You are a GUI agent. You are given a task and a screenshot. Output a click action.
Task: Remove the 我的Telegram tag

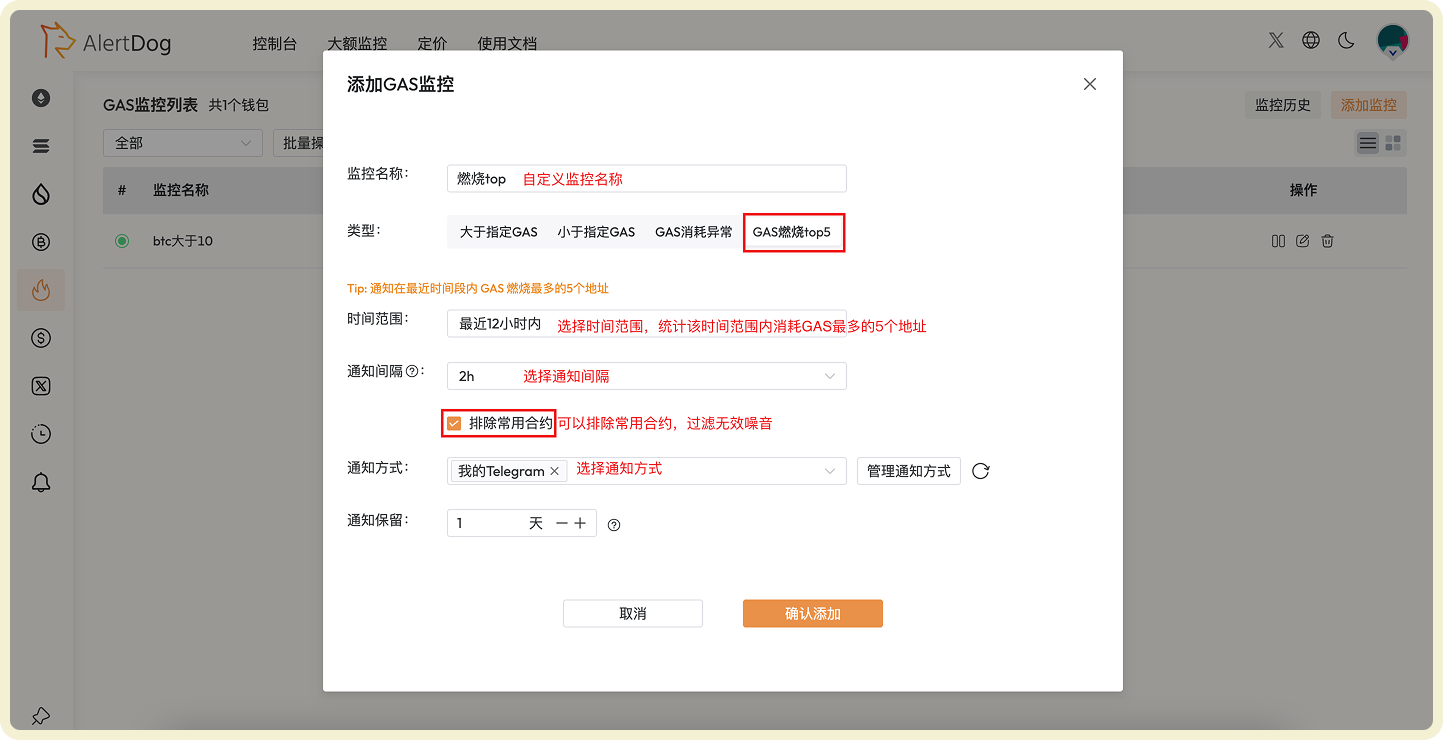pos(554,471)
